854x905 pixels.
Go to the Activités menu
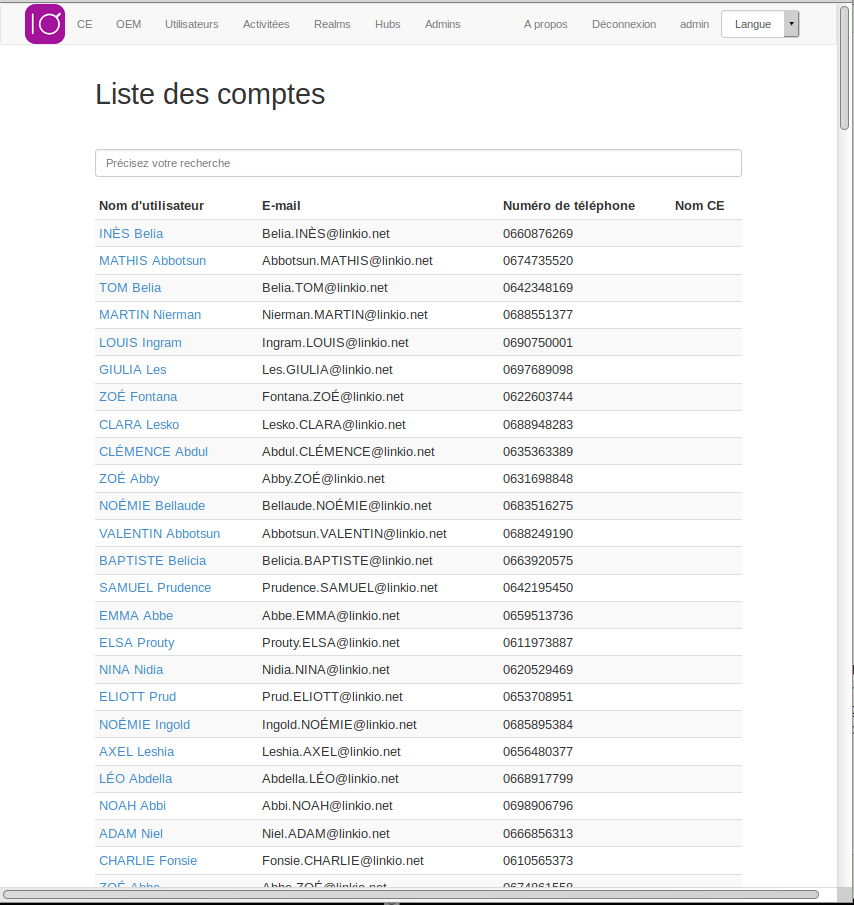266,24
